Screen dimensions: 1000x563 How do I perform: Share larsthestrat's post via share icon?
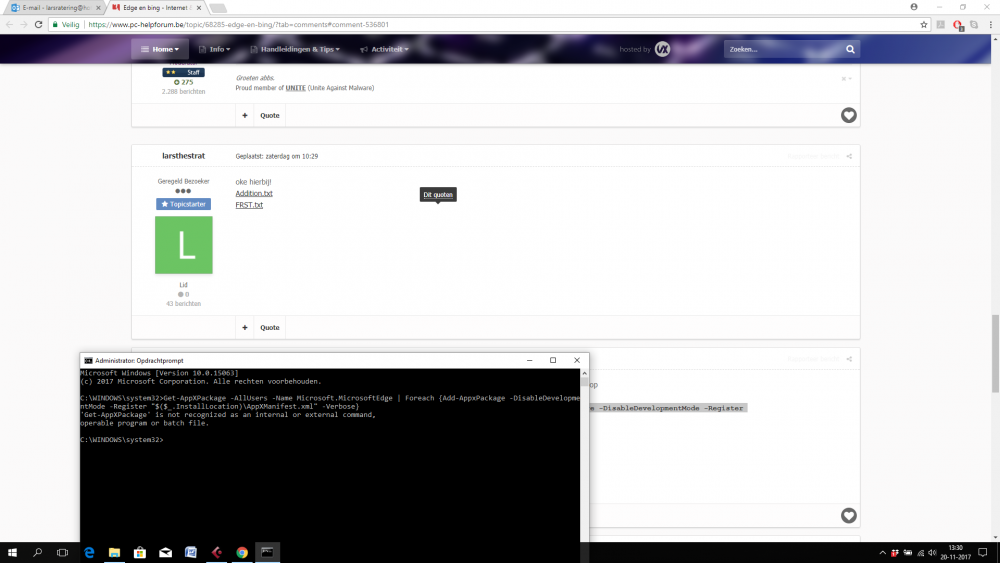coord(849,156)
